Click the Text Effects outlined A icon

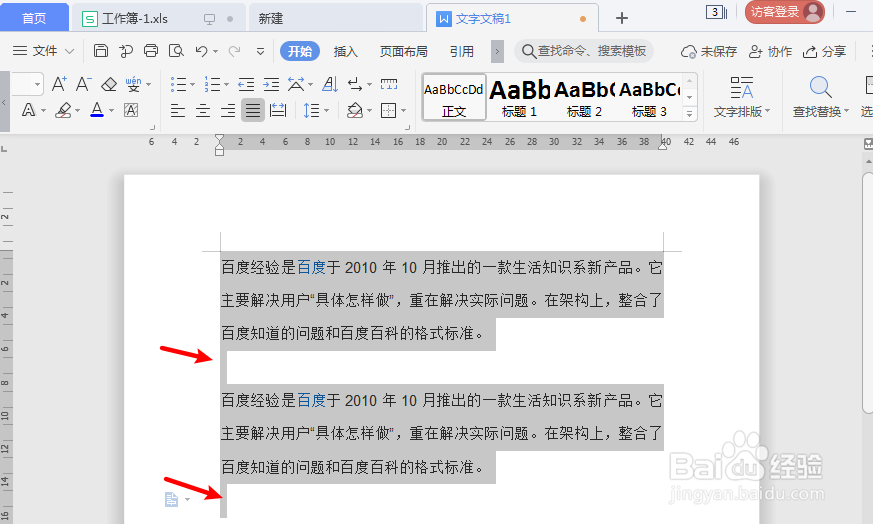pos(28,110)
